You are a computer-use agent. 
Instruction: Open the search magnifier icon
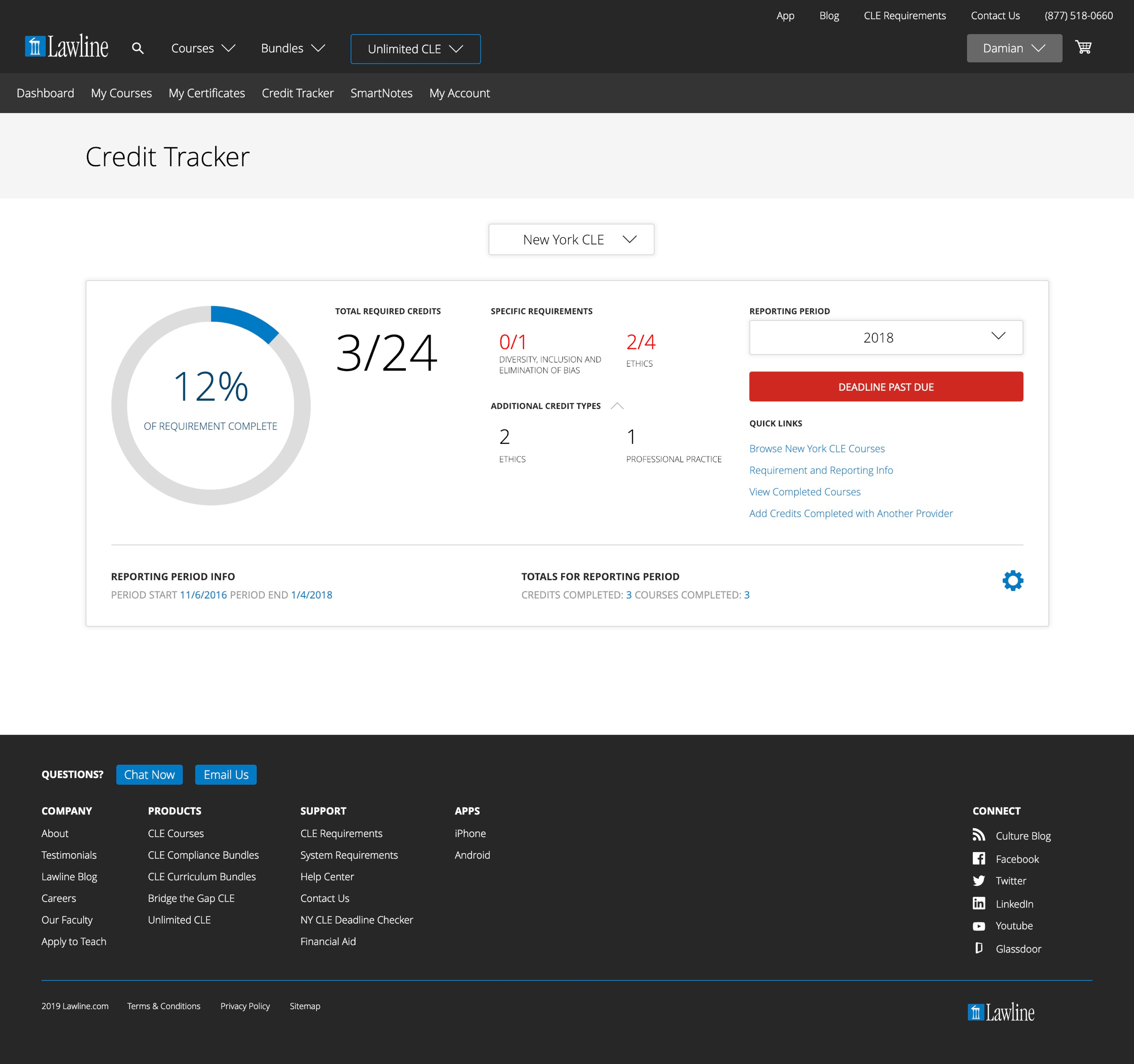tap(137, 49)
